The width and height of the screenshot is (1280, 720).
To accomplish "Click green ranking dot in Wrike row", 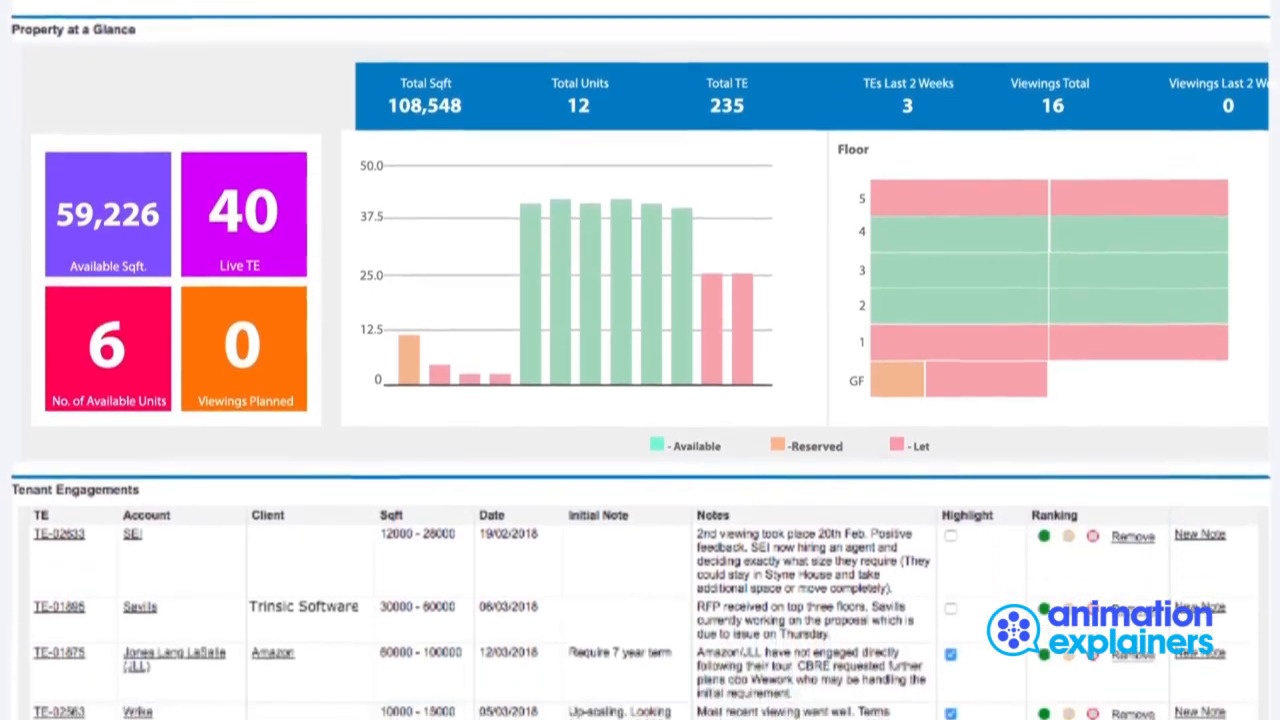I will [1044, 714].
